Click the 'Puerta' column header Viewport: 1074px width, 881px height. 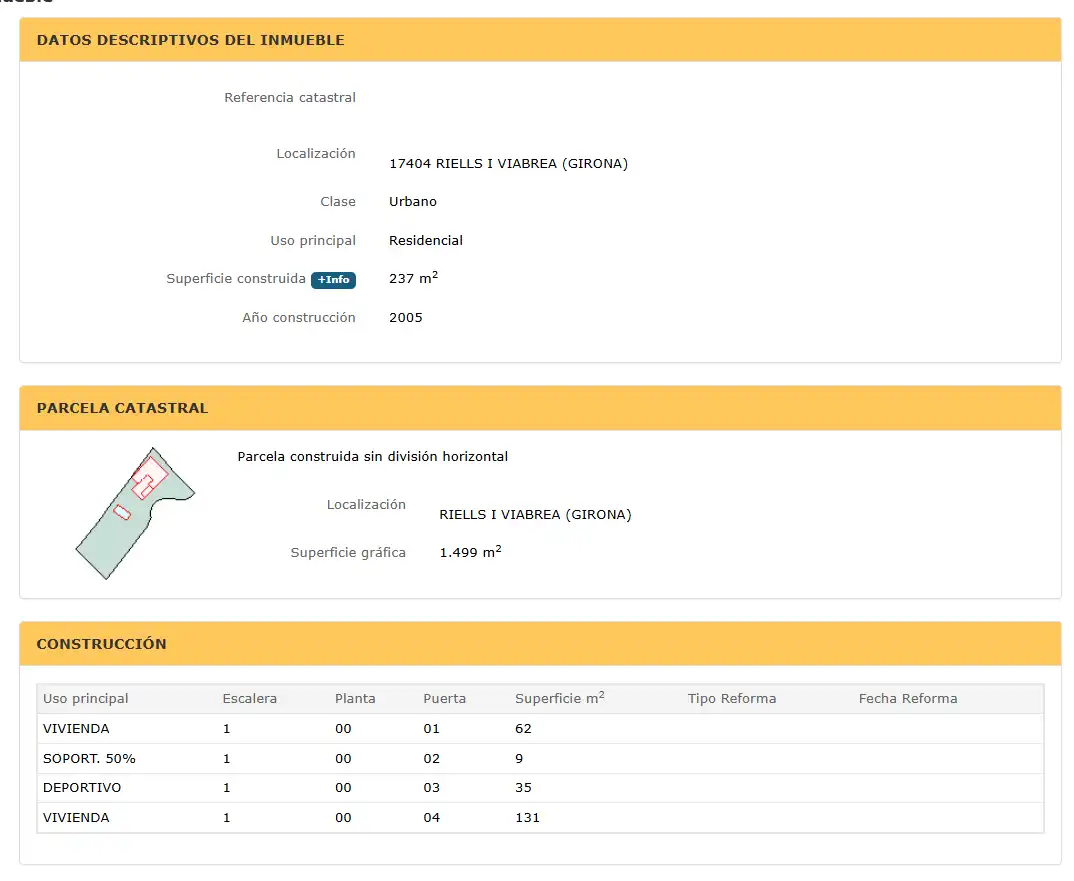coord(445,699)
